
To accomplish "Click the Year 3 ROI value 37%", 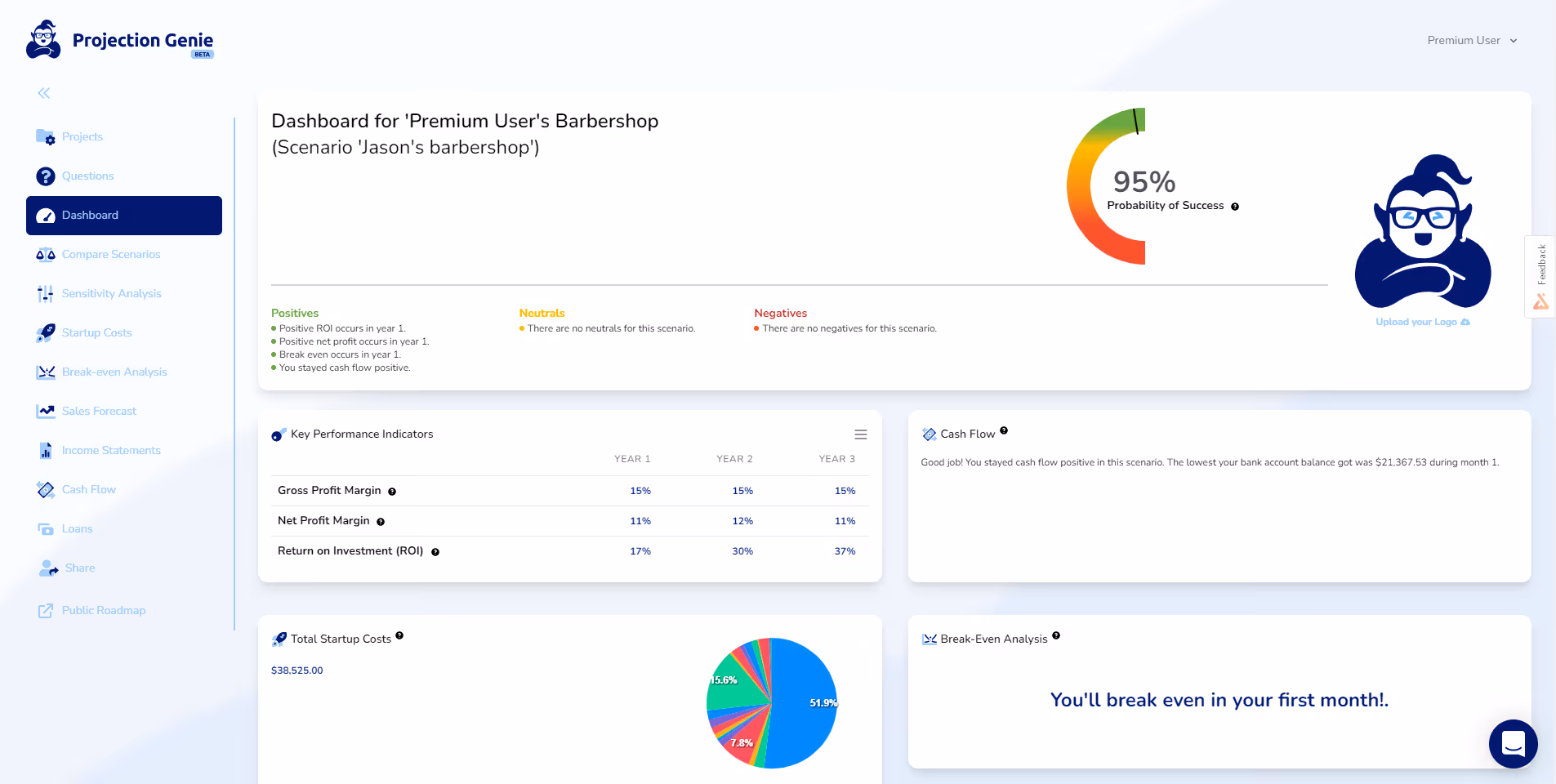I will [845, 551].
